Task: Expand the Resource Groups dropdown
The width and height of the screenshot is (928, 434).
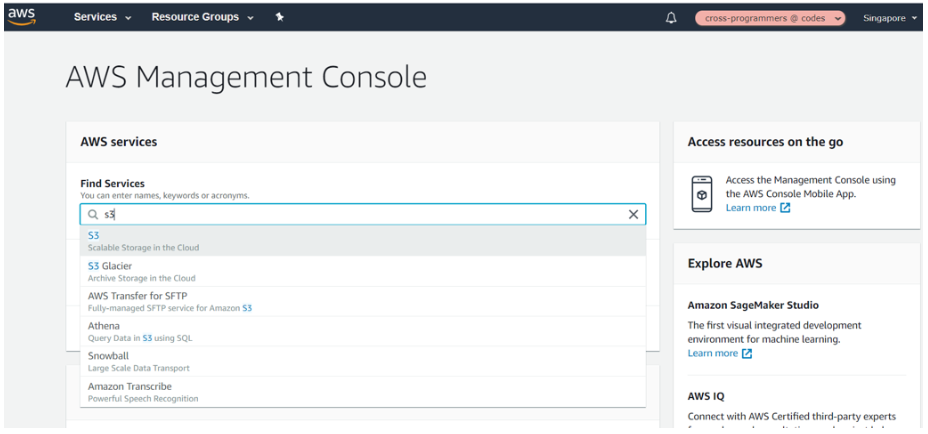Action: (x=202, y=18)
